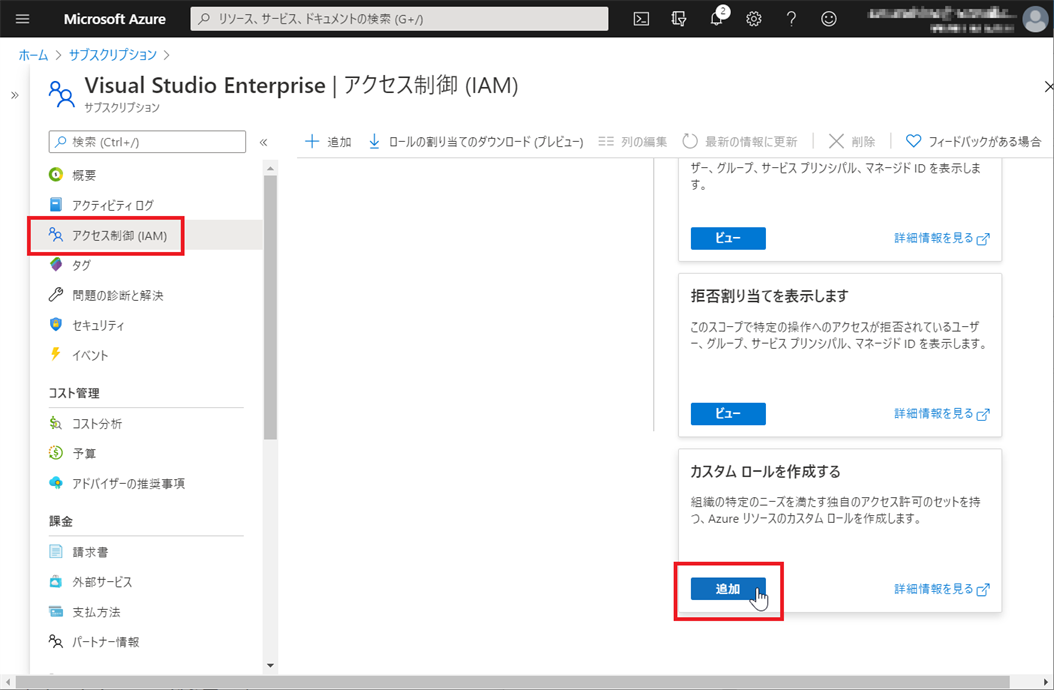Click the 追加 plus toolbar command
Image resolution: width=1054 pixels, height=690 pixels.
[x=328, y=141]
